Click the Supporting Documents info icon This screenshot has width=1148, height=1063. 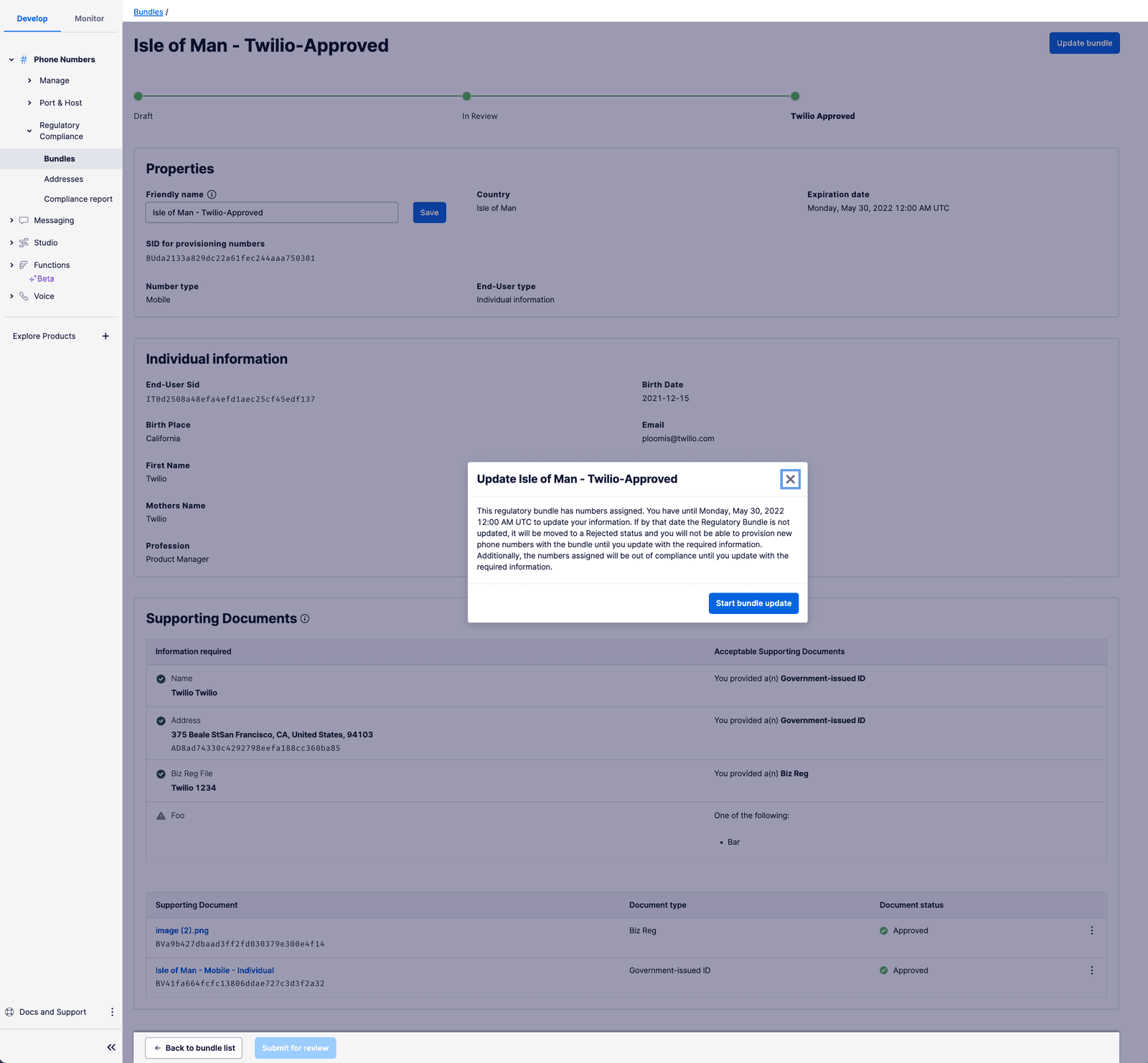pos(305,619)
